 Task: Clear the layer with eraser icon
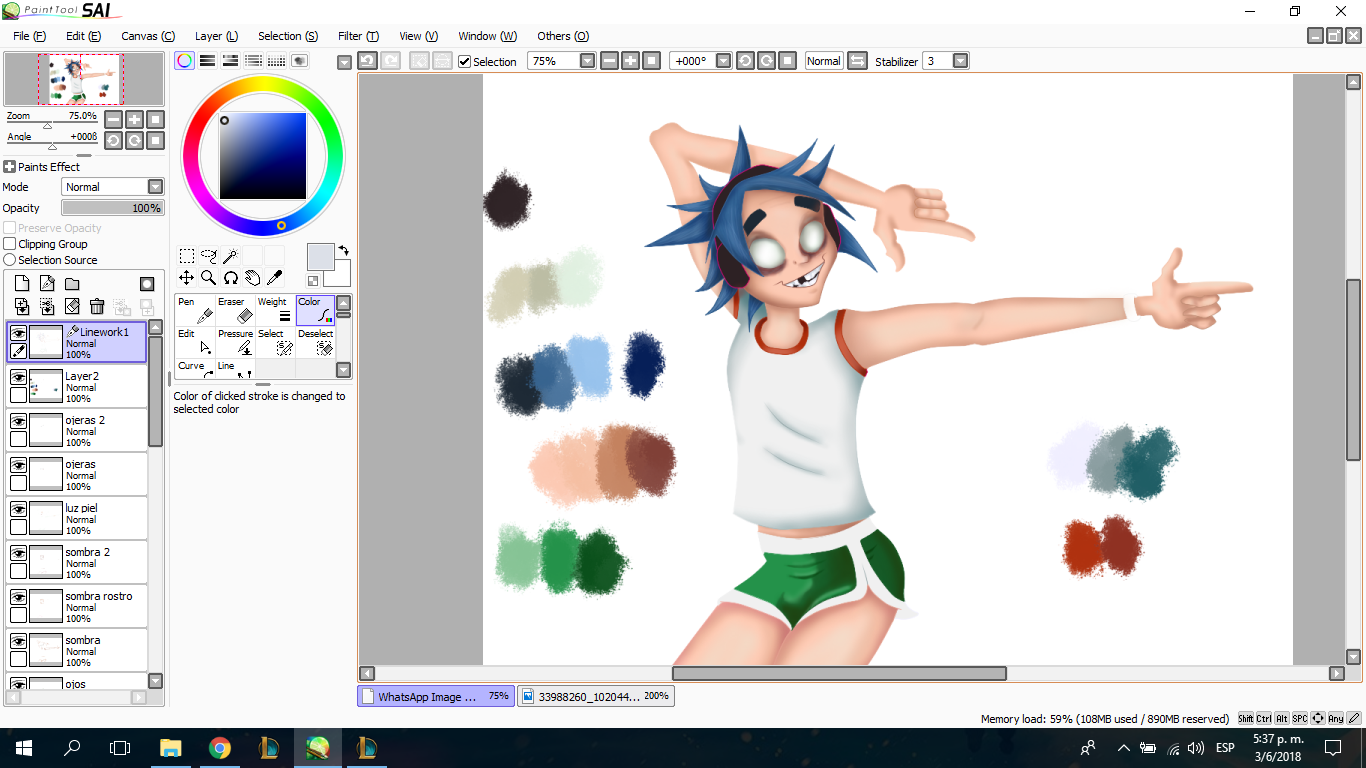click(x=72, y=307)
